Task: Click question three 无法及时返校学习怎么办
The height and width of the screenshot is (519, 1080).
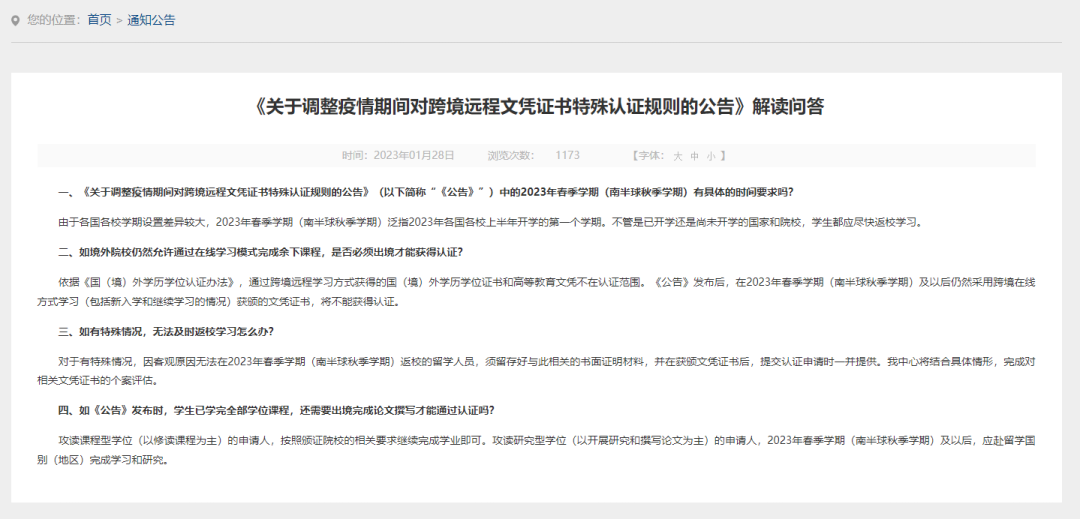Action: tap(166, 332)
